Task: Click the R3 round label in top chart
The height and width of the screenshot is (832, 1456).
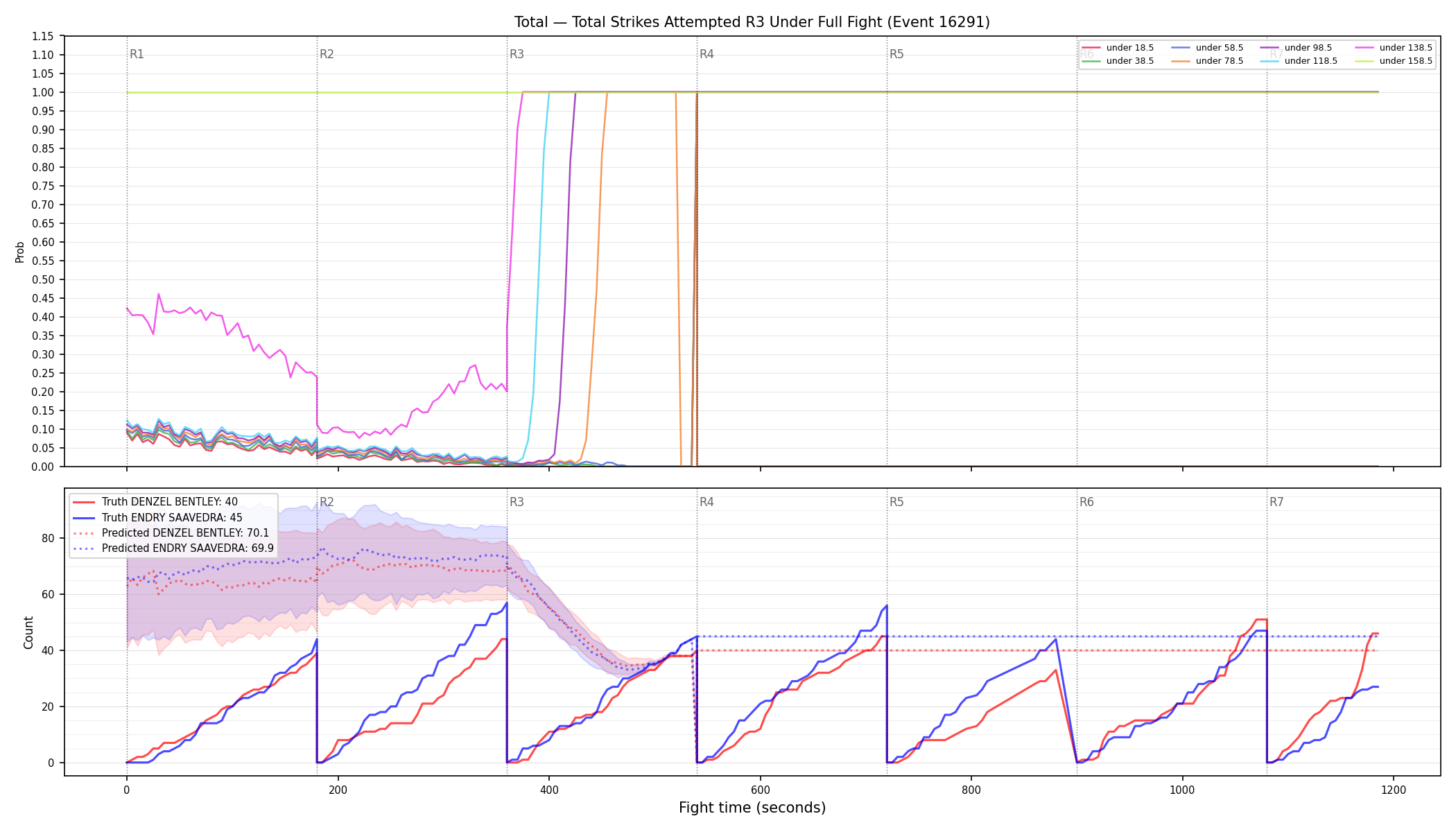Action: 517,54
